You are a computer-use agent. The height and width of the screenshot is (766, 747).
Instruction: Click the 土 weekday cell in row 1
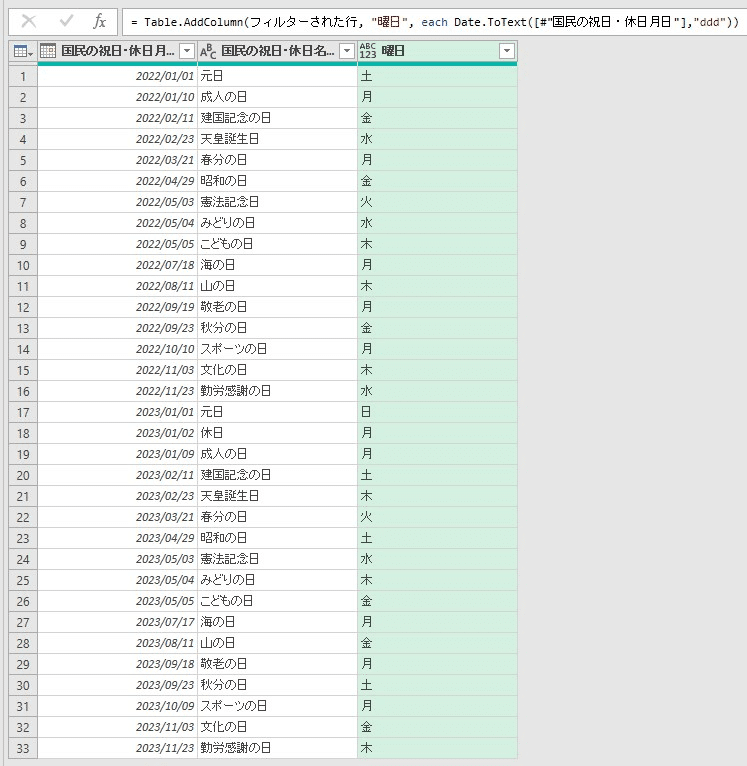coord(437,76)
